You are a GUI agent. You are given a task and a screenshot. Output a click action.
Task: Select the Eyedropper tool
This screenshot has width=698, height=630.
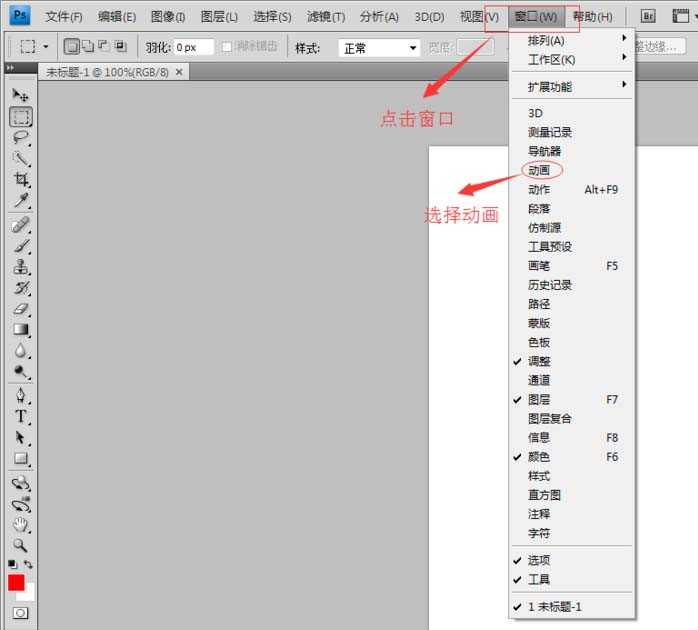pos(20,201)
